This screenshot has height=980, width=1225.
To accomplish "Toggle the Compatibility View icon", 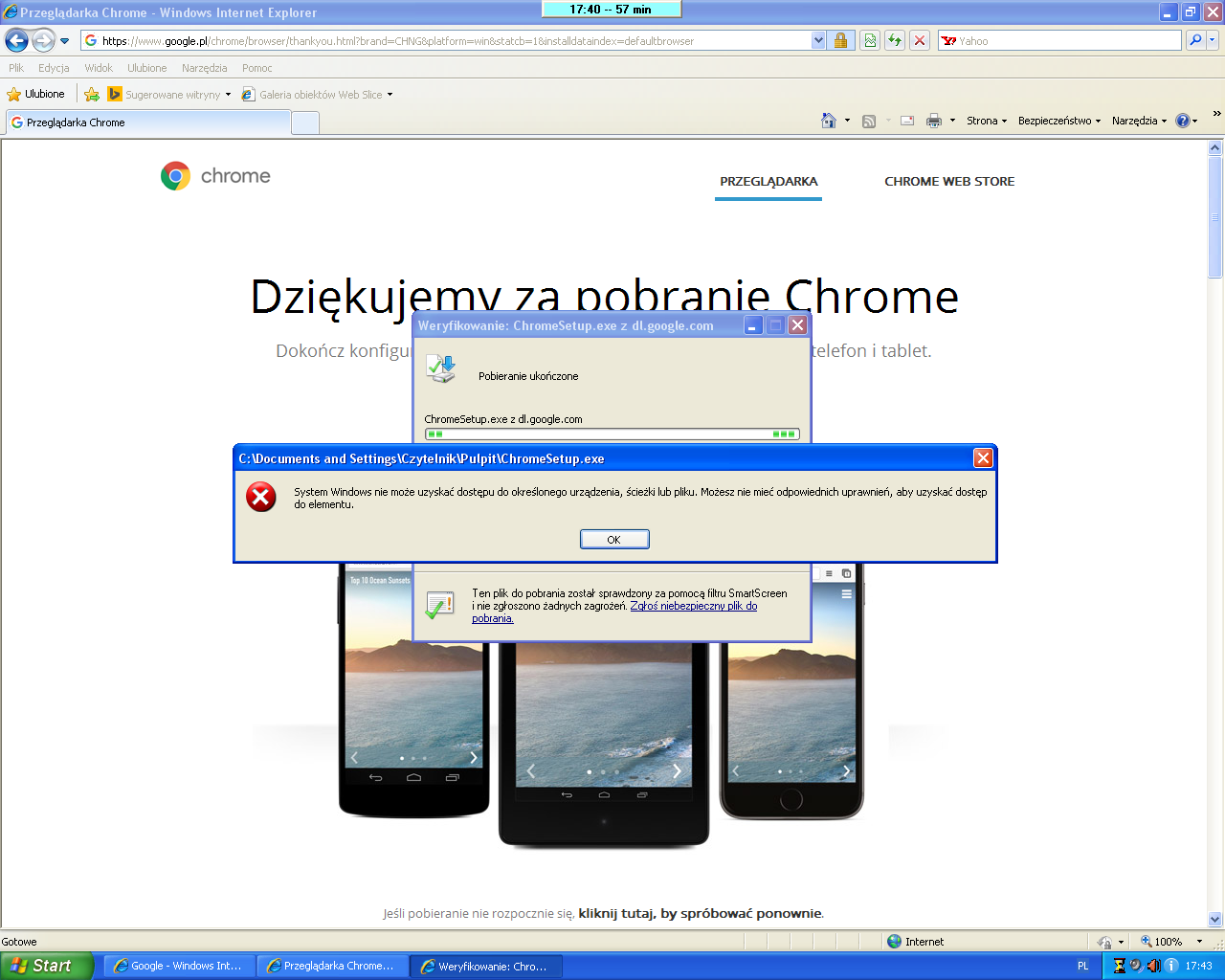I will [x=869, y=40].
